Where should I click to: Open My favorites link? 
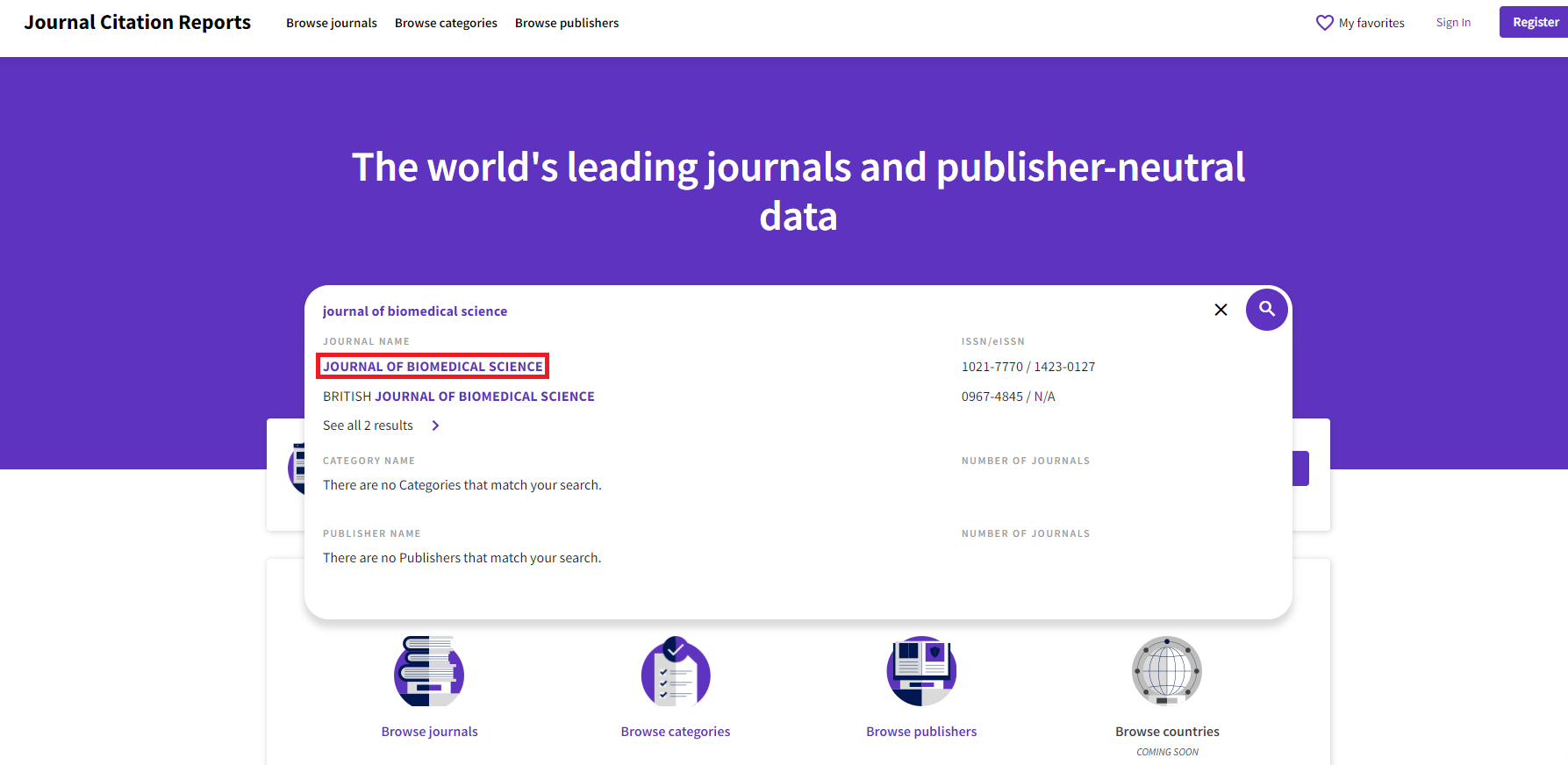[1371, 23]
